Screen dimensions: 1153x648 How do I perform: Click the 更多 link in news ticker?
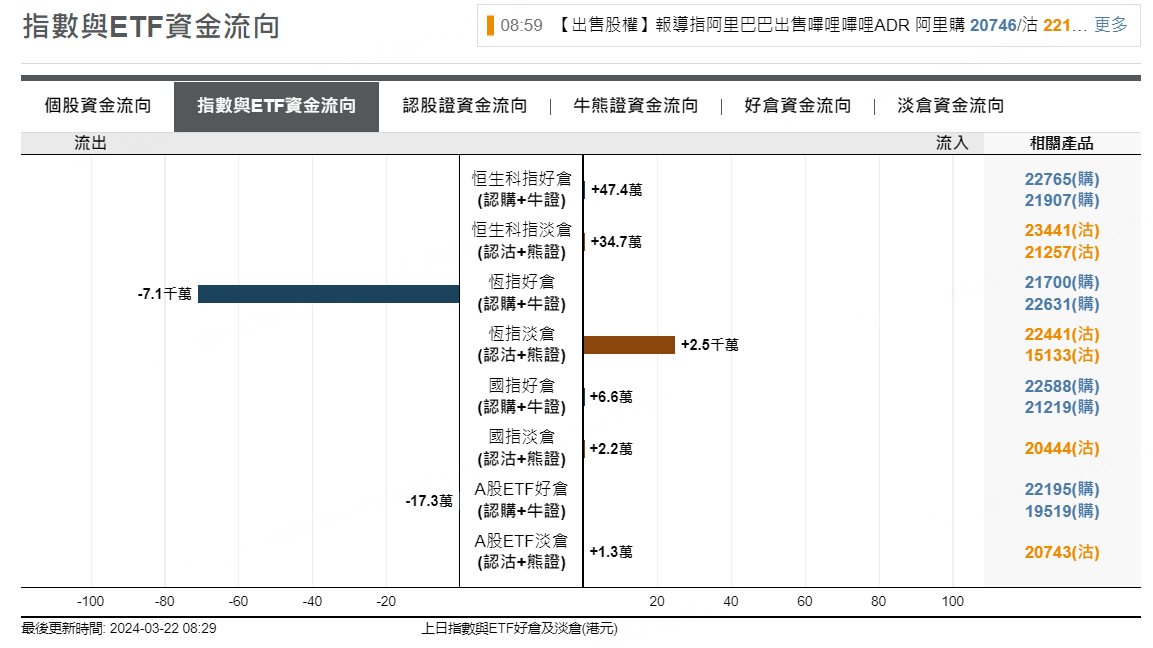[x=1110, y=25]
